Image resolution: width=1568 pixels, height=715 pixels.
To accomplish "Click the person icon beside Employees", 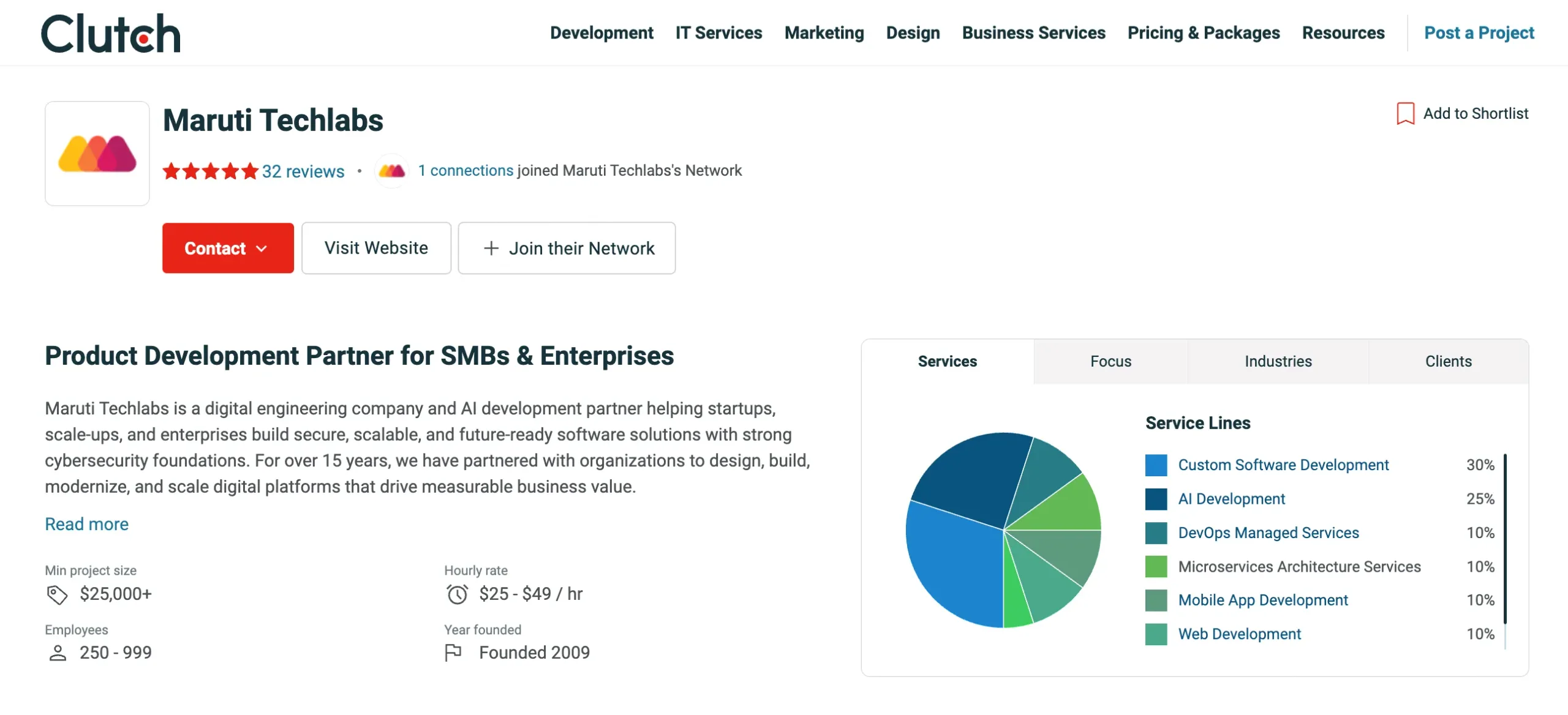I will 57,653.
